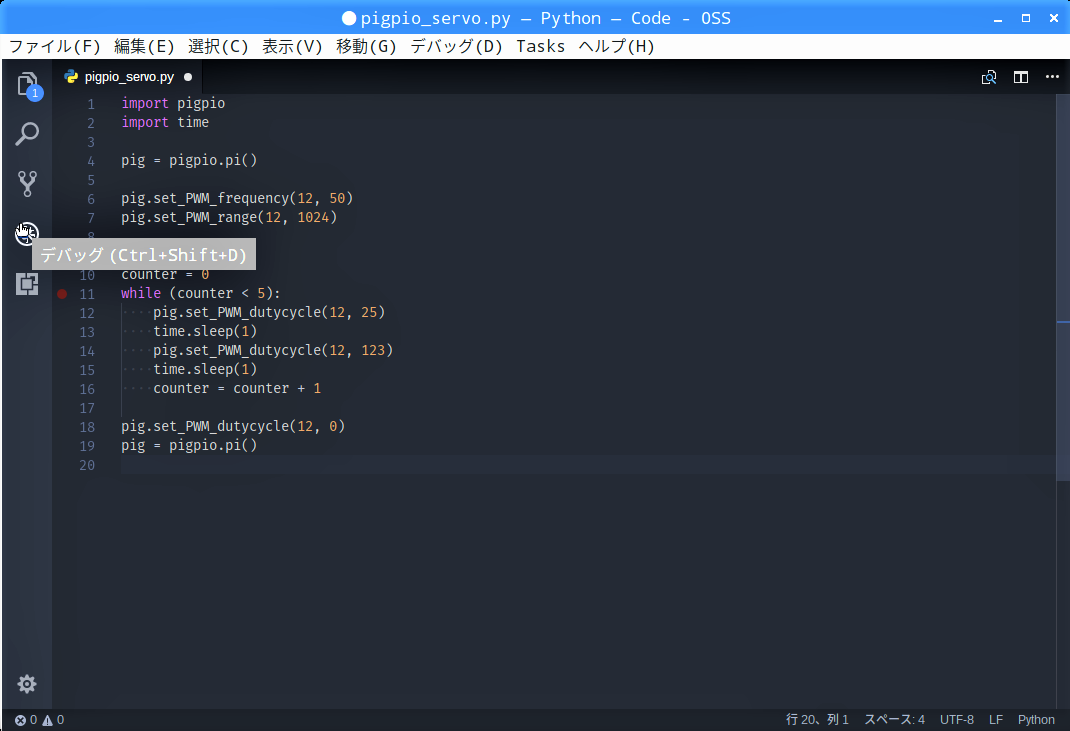Click the 'while (counter < 5):' line
The width and height of the screenshot is (1070, 731).
pyautogui.click(x=201, y=293)
